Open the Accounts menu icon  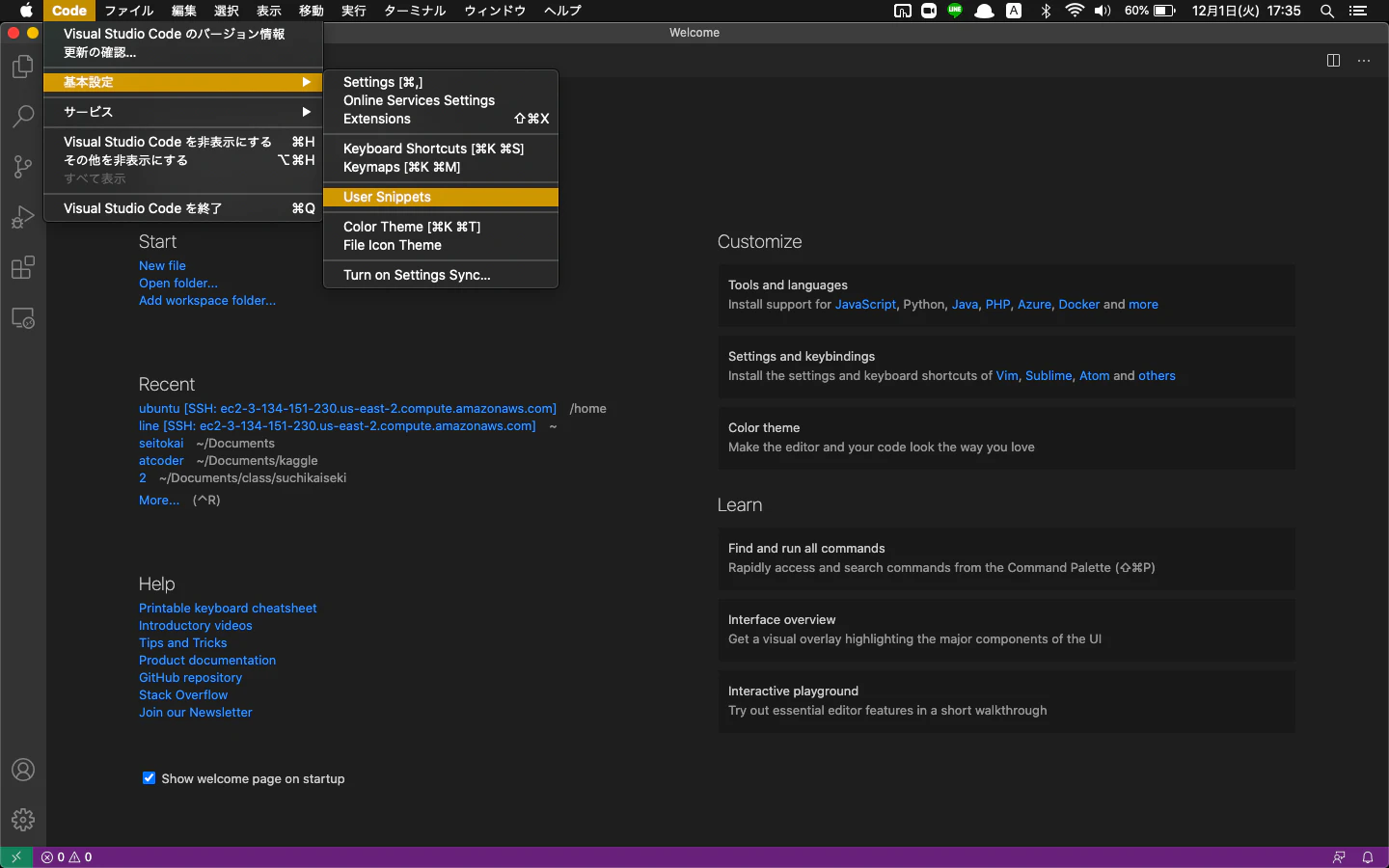pyautogui.click(x=22, y=770)
